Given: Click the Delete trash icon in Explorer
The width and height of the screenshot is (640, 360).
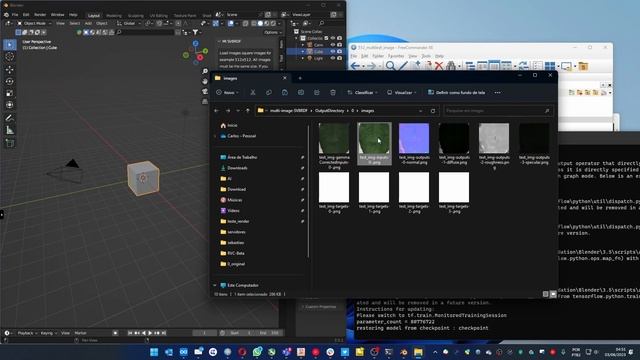Looking at the screenshot, I should pos(333,93).
